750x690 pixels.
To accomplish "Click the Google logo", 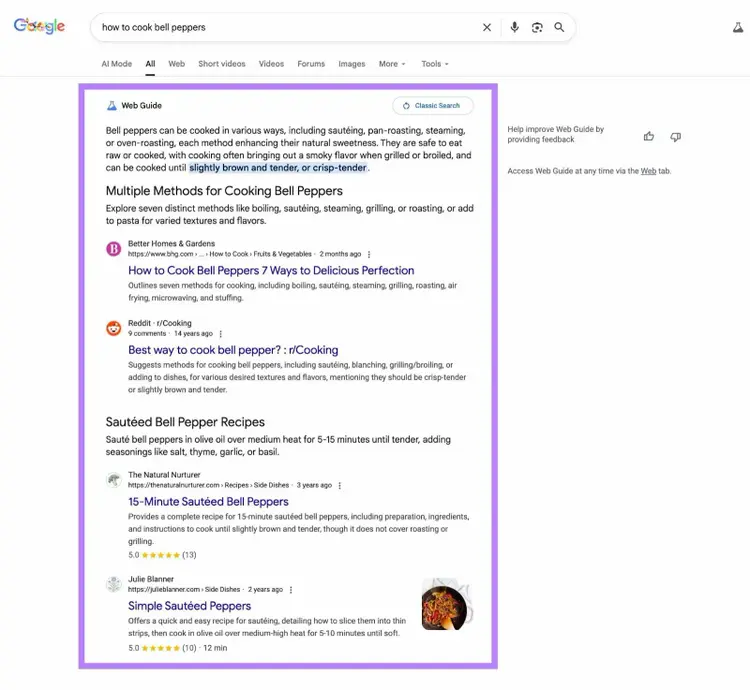I will pos(39,26).
